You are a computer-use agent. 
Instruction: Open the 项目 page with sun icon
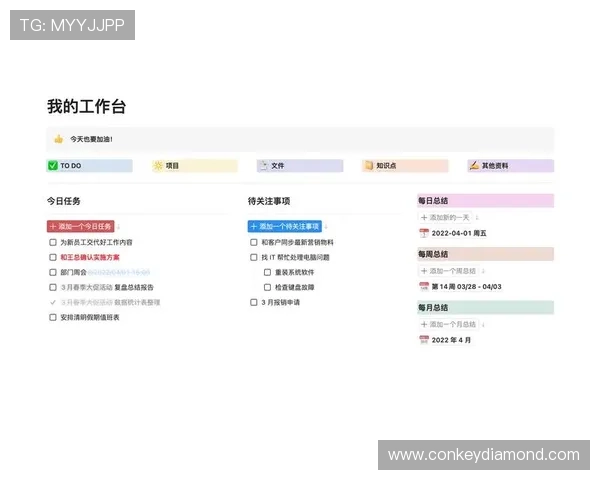click(x=195, y=166)
